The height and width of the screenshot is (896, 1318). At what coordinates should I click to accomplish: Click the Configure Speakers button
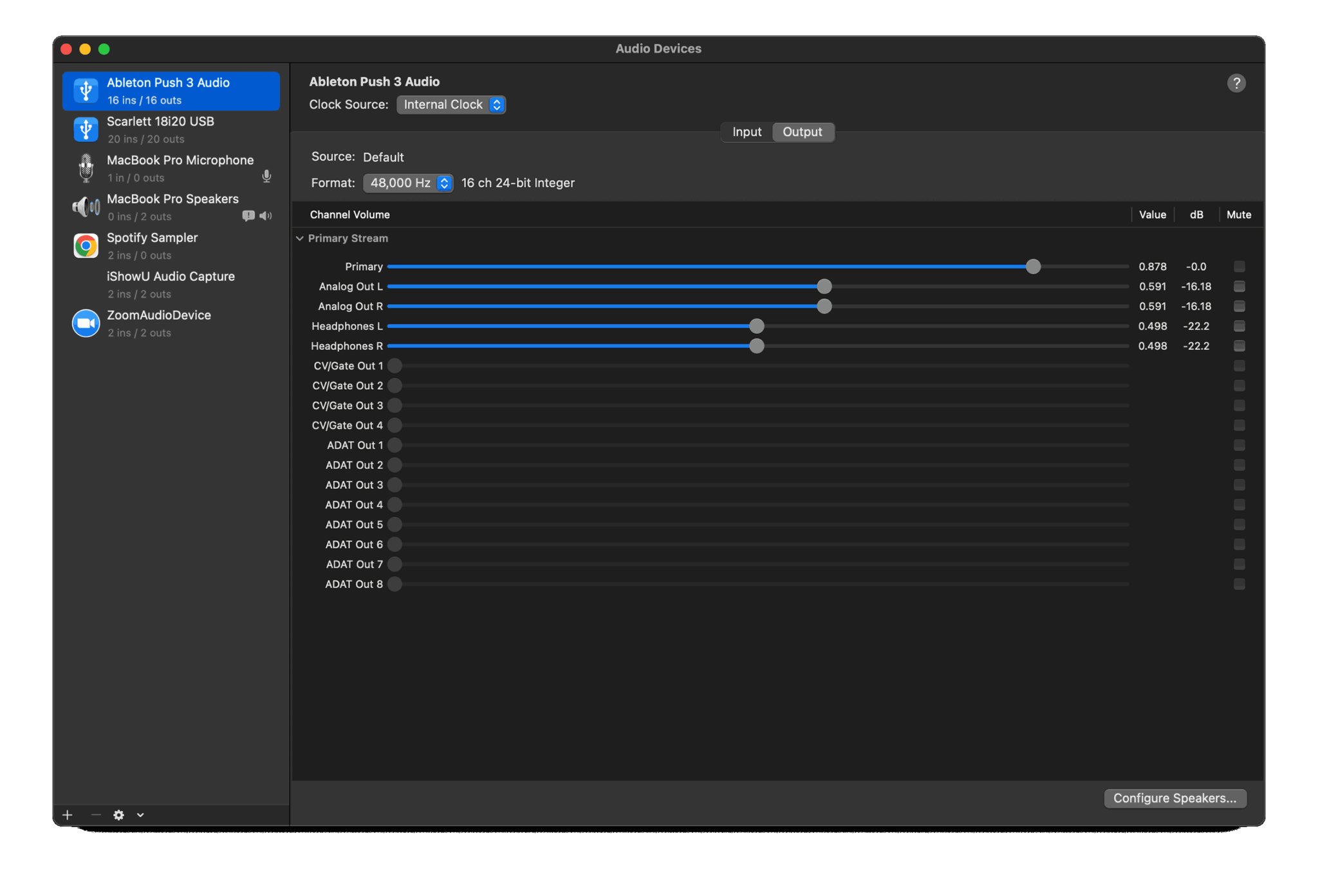1174,798
